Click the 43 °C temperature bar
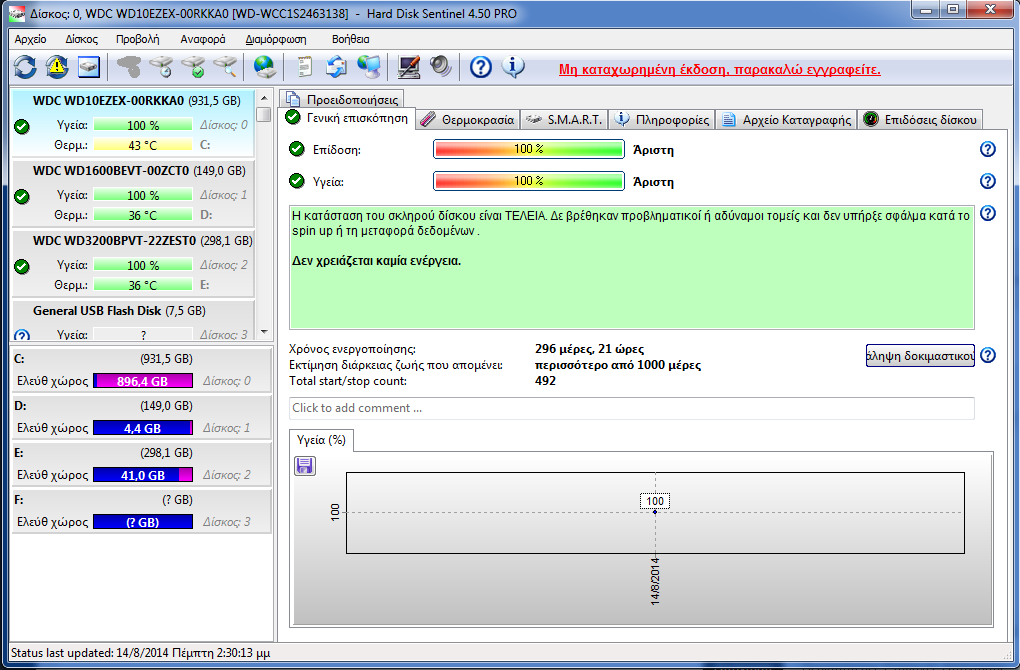This screenshot has width=1020, height=670. point(142,145)
